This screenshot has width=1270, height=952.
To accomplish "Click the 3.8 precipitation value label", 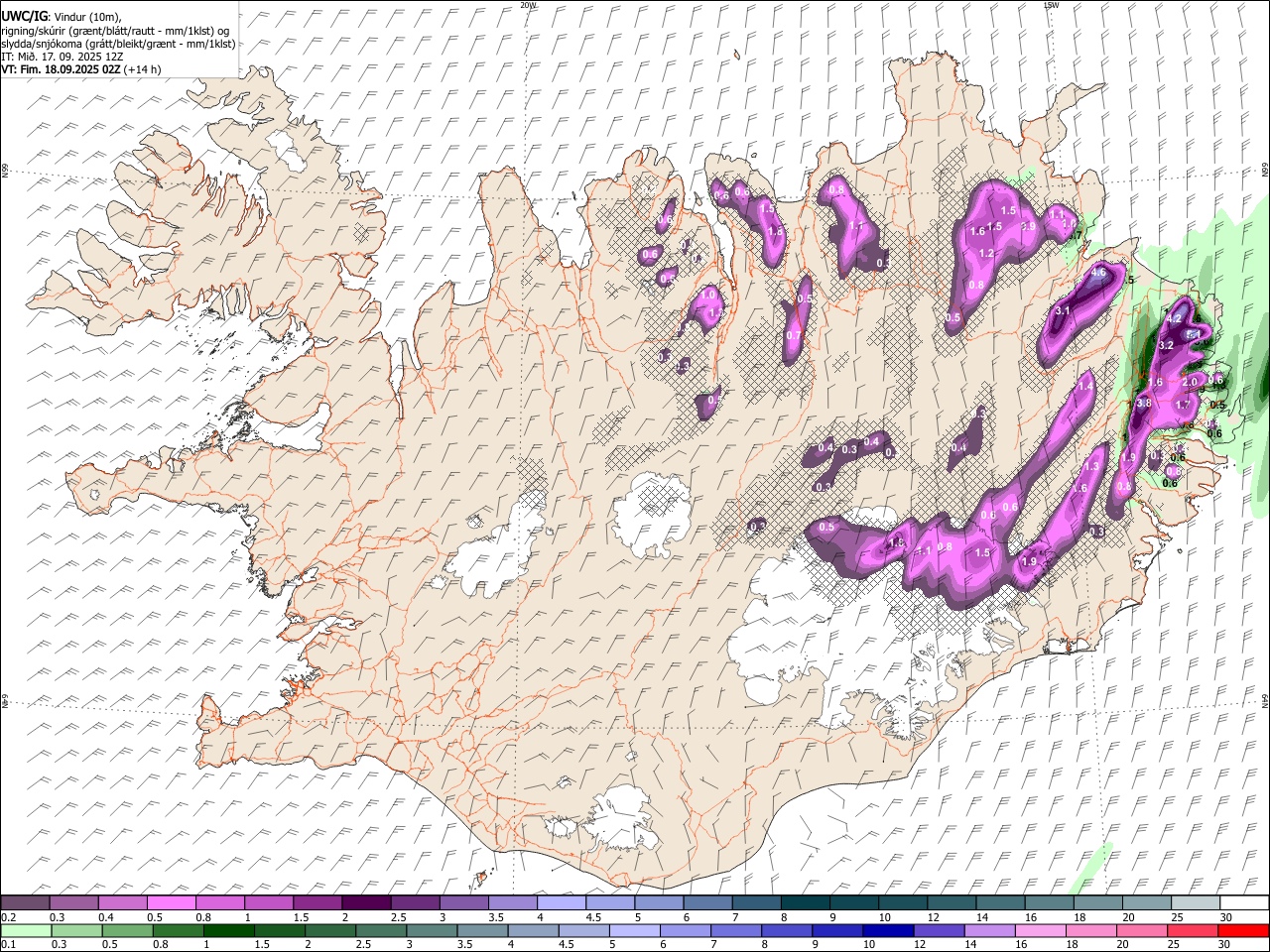I will pyautogui.click(x=1143, y=403).
